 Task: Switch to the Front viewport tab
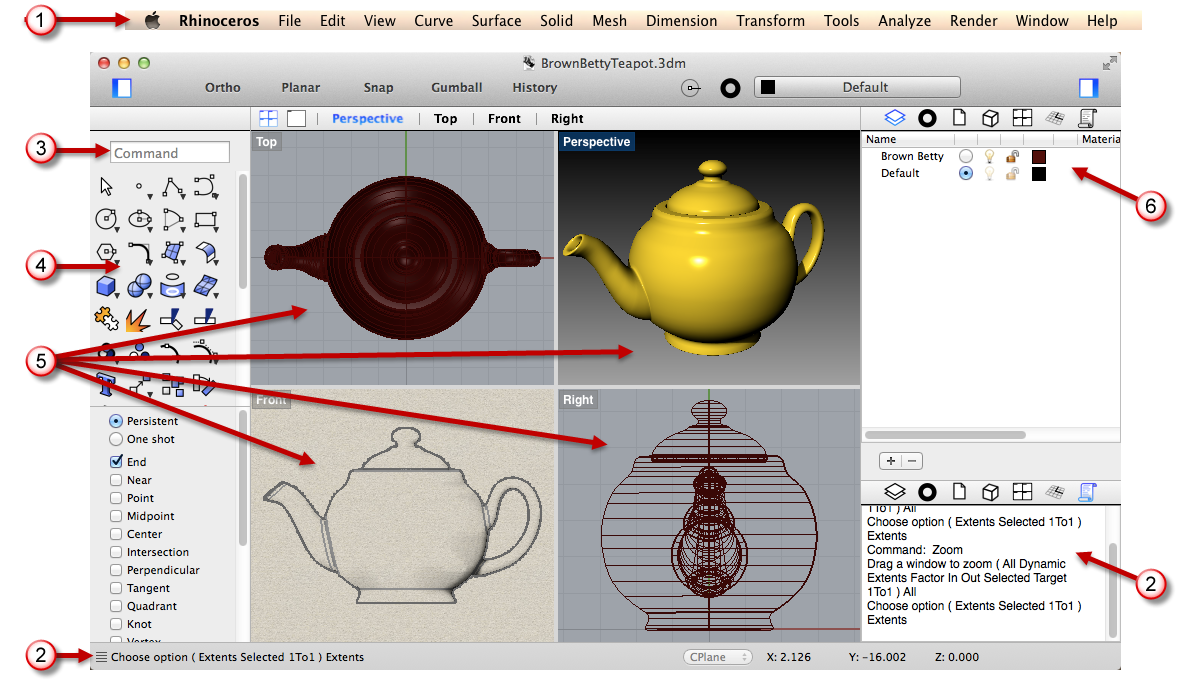click(504, 119)
